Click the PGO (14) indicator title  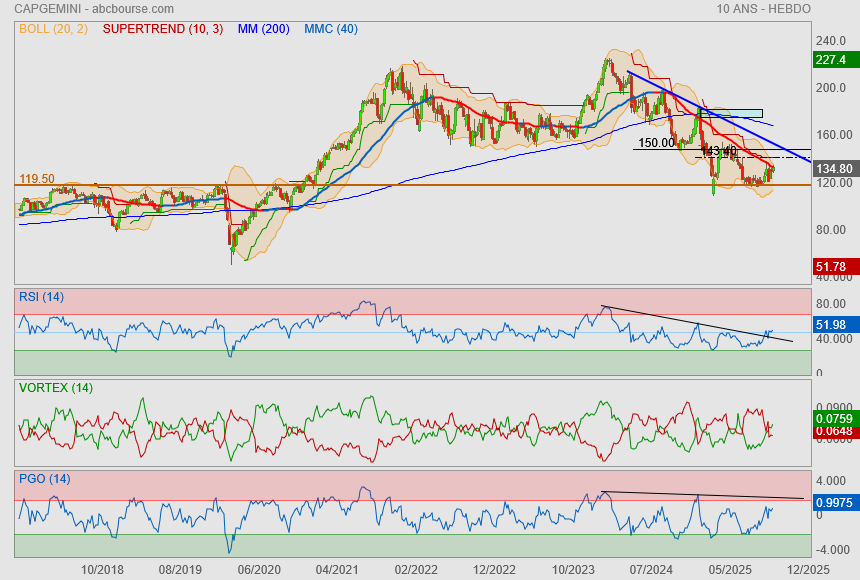pyautogui.click(x=43, y=478)
